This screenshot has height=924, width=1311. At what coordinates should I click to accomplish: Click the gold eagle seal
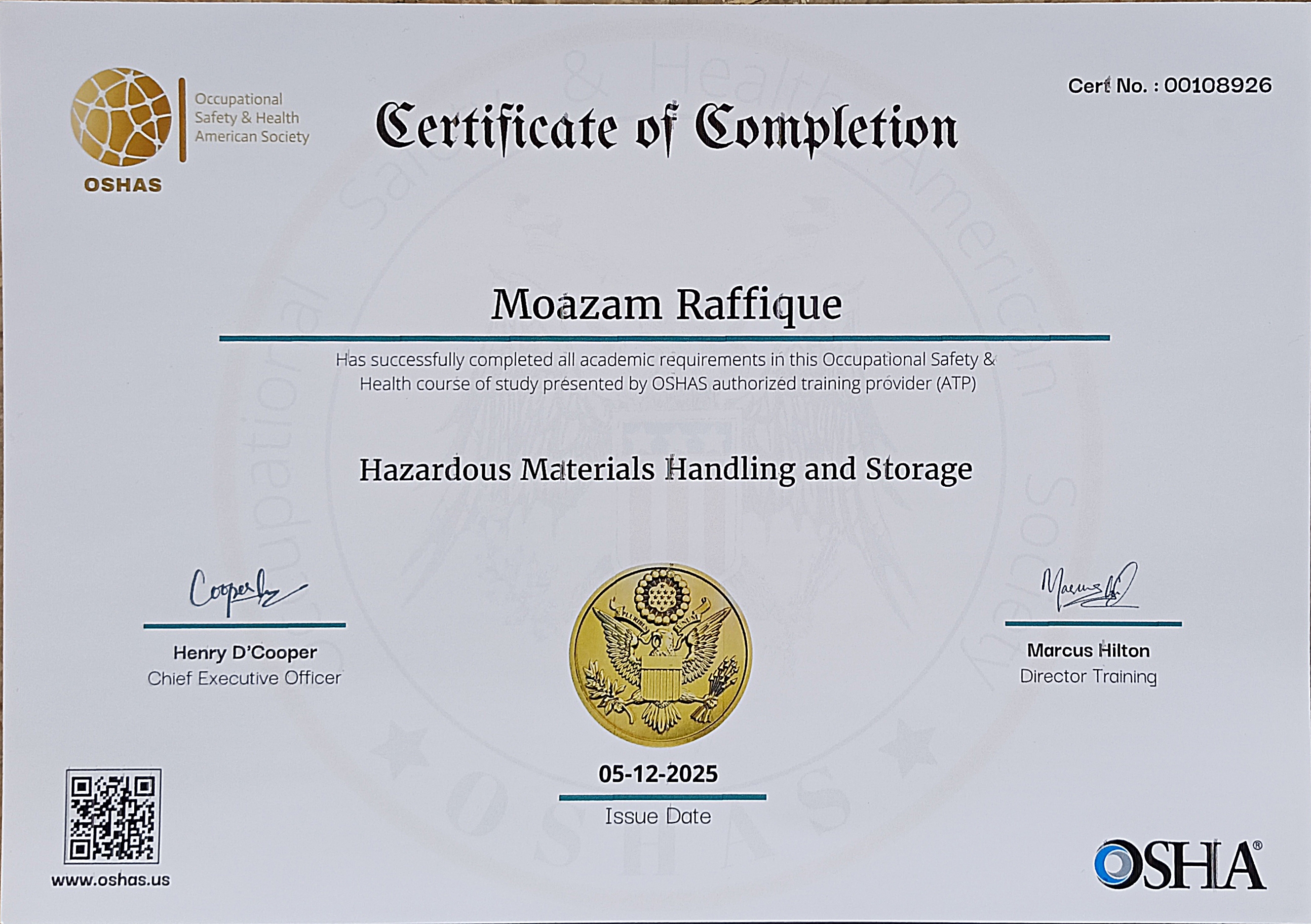pos(660,655)
